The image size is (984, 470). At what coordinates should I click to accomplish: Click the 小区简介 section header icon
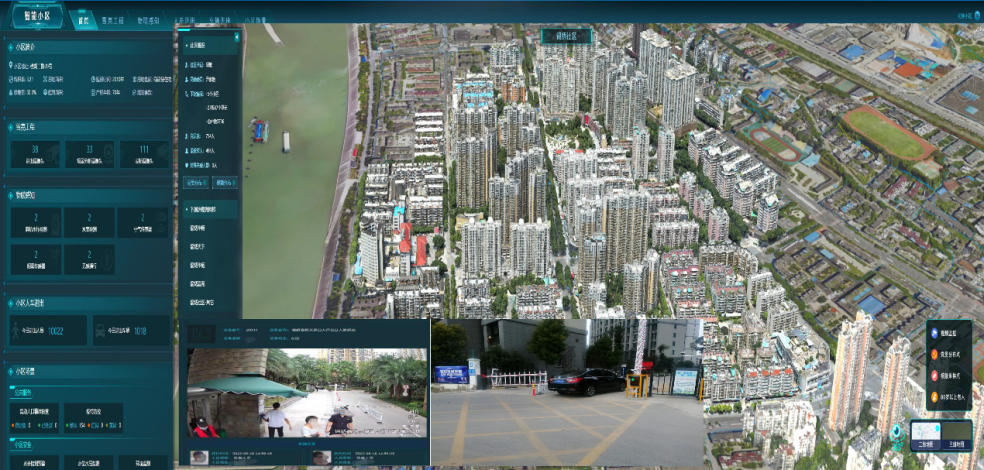(x=12, y=47)
